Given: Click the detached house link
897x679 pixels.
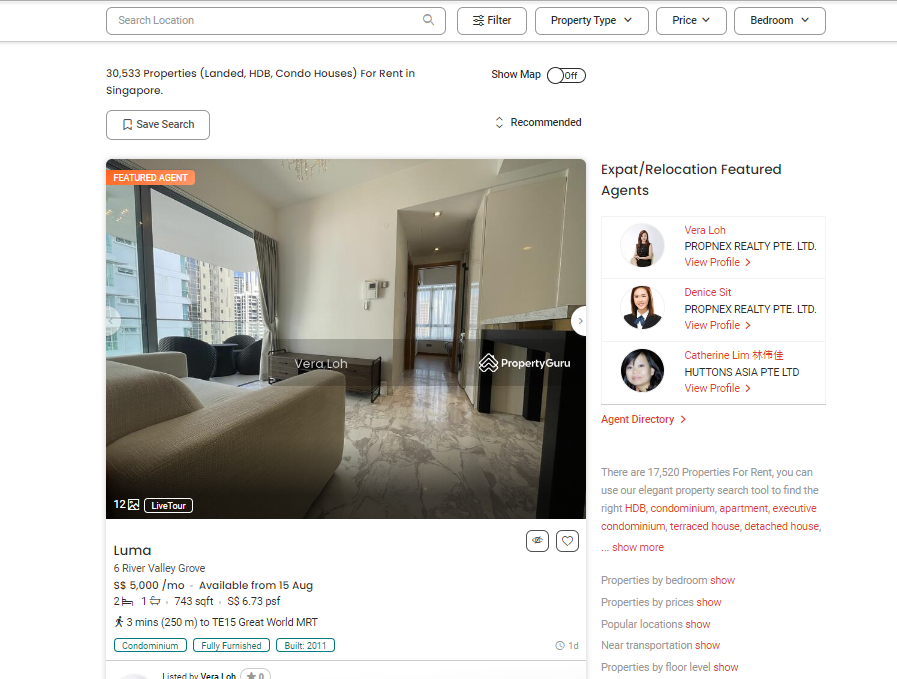Looking at the screenshot, I should (x=781, y=526).
